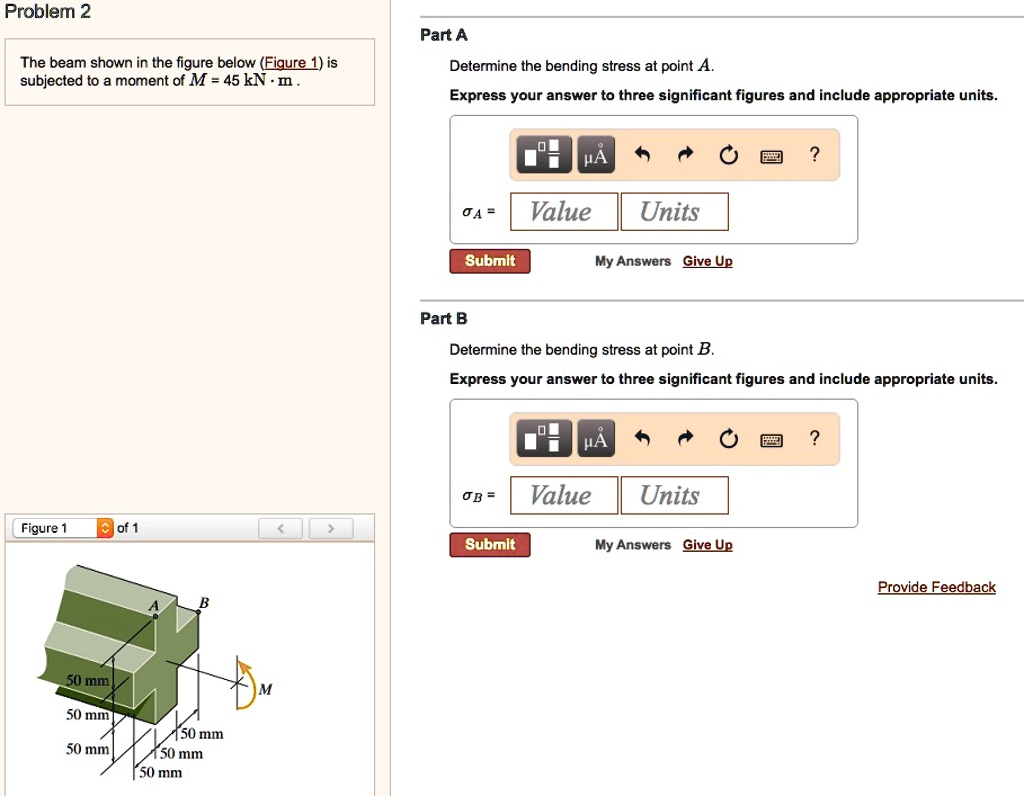Select 'Determine the bending stress at point B' text
Viewport: 1024px width, 796px height.
point(582,349)
